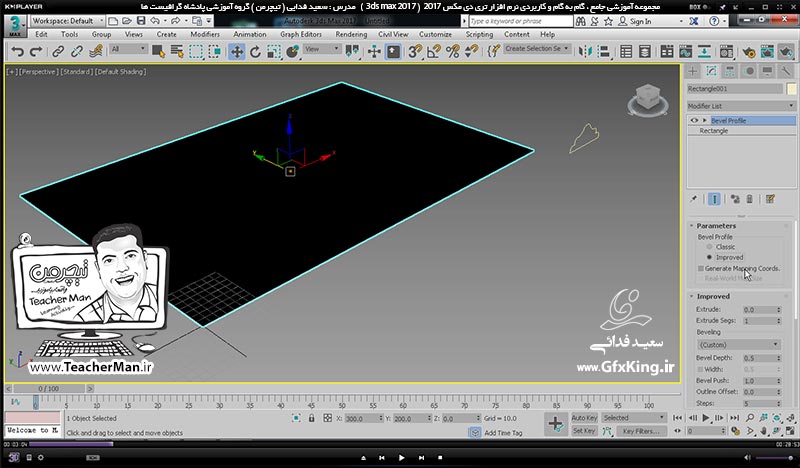Activate the Select and Rotate tool
Screen dimensions: 800x468
click(x=255, y=52)
